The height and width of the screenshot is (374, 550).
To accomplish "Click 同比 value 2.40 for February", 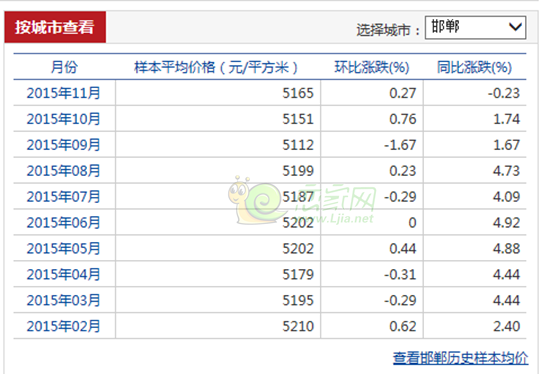I will pos(507,327).
